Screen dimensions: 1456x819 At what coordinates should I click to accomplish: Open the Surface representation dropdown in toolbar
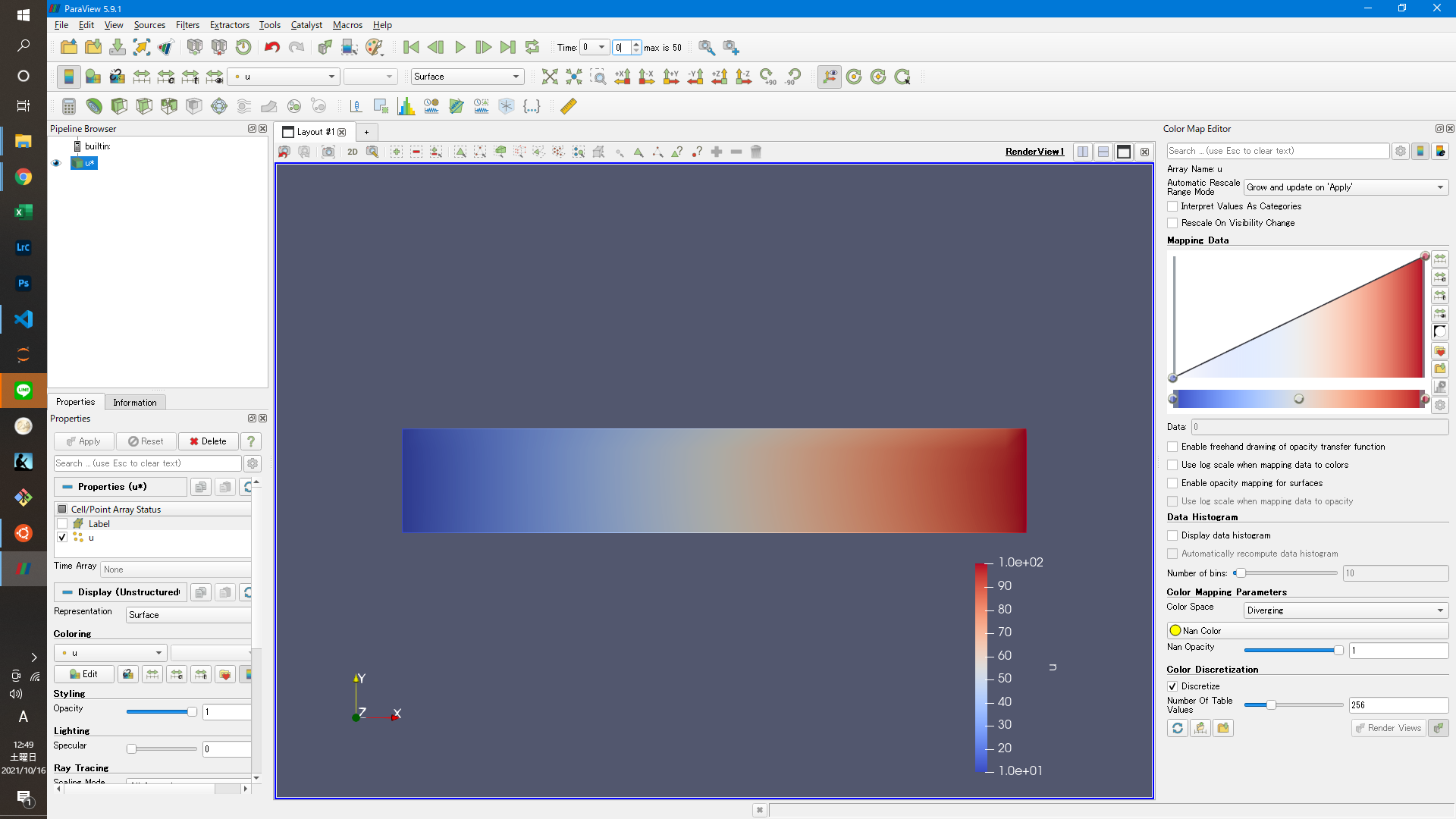(467, 77)
